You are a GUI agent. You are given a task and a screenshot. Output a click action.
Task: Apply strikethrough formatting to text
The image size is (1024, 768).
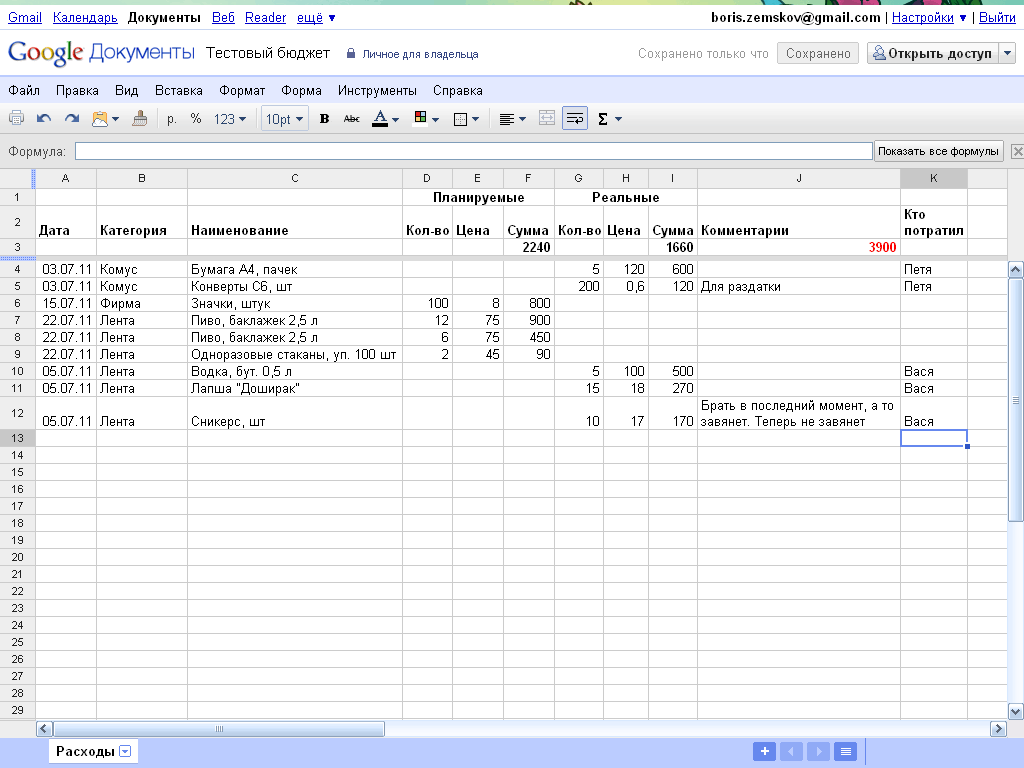351,119
